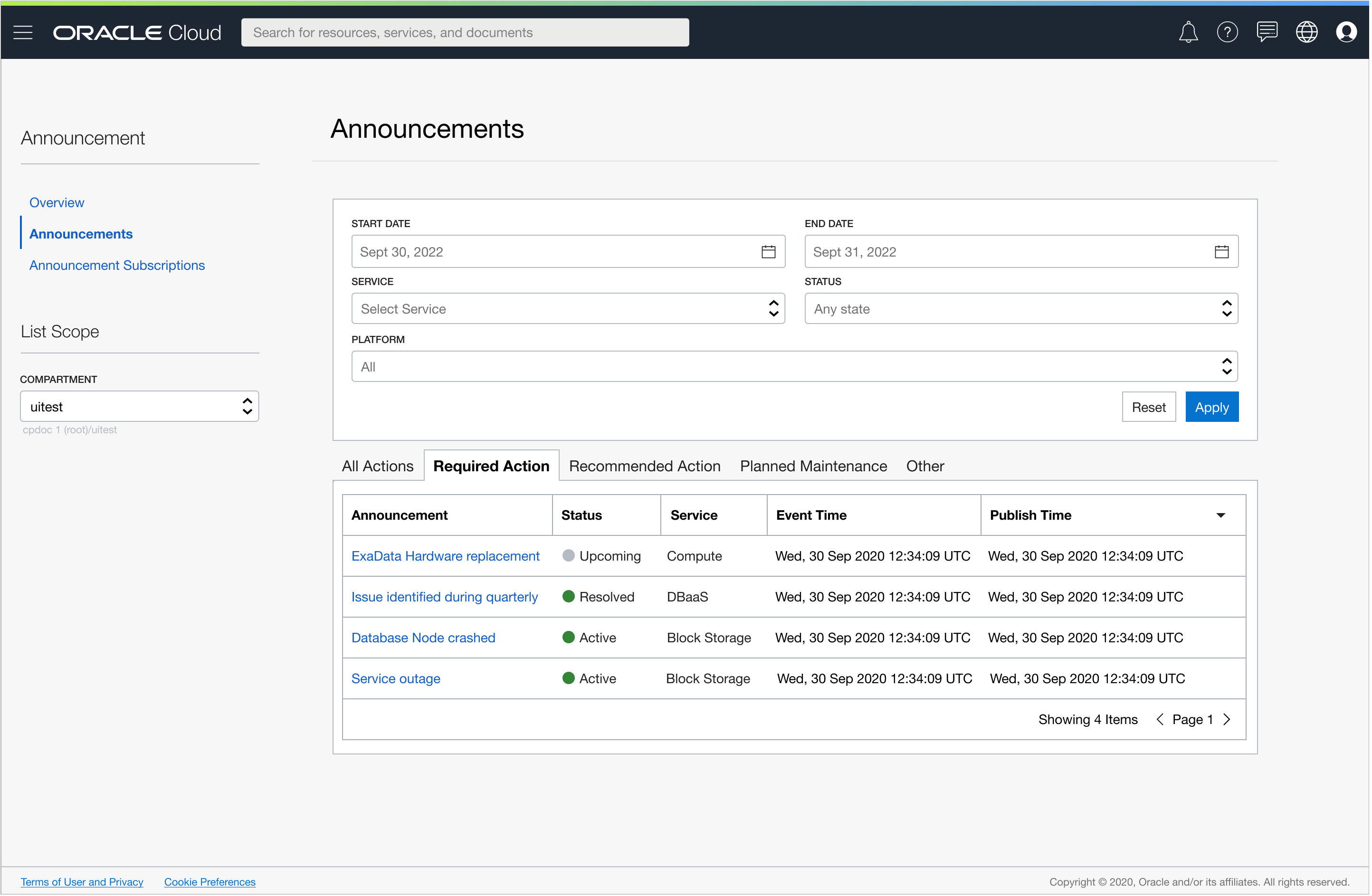The height and width of the screenshot is (896, 1372).
Task: Open the Database Node crashed announcement
Action: click(423, 638)
